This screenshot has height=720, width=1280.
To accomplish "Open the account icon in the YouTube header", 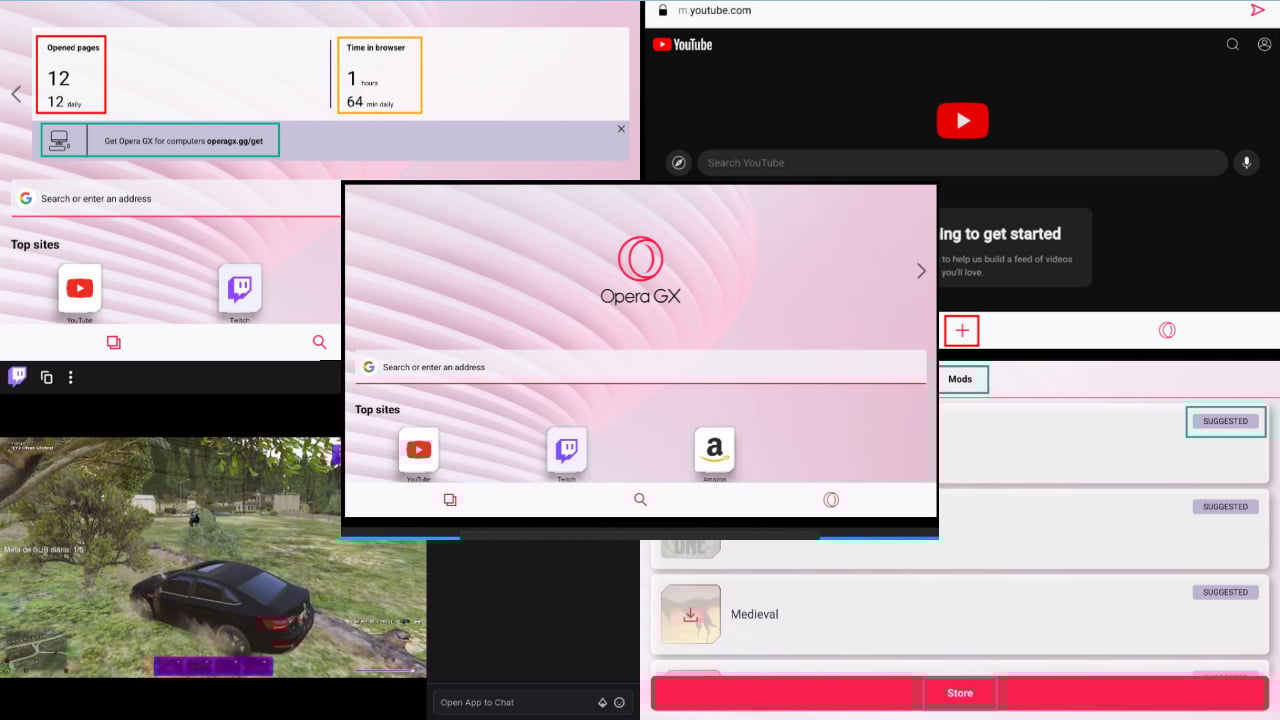I will pyautogui.click(x=1264, y=44).
